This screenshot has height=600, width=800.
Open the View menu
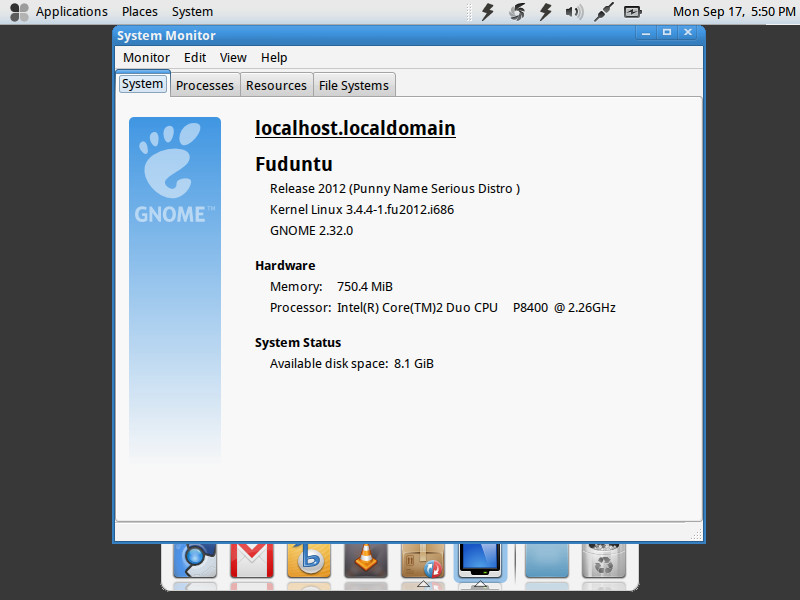(233, 58)
